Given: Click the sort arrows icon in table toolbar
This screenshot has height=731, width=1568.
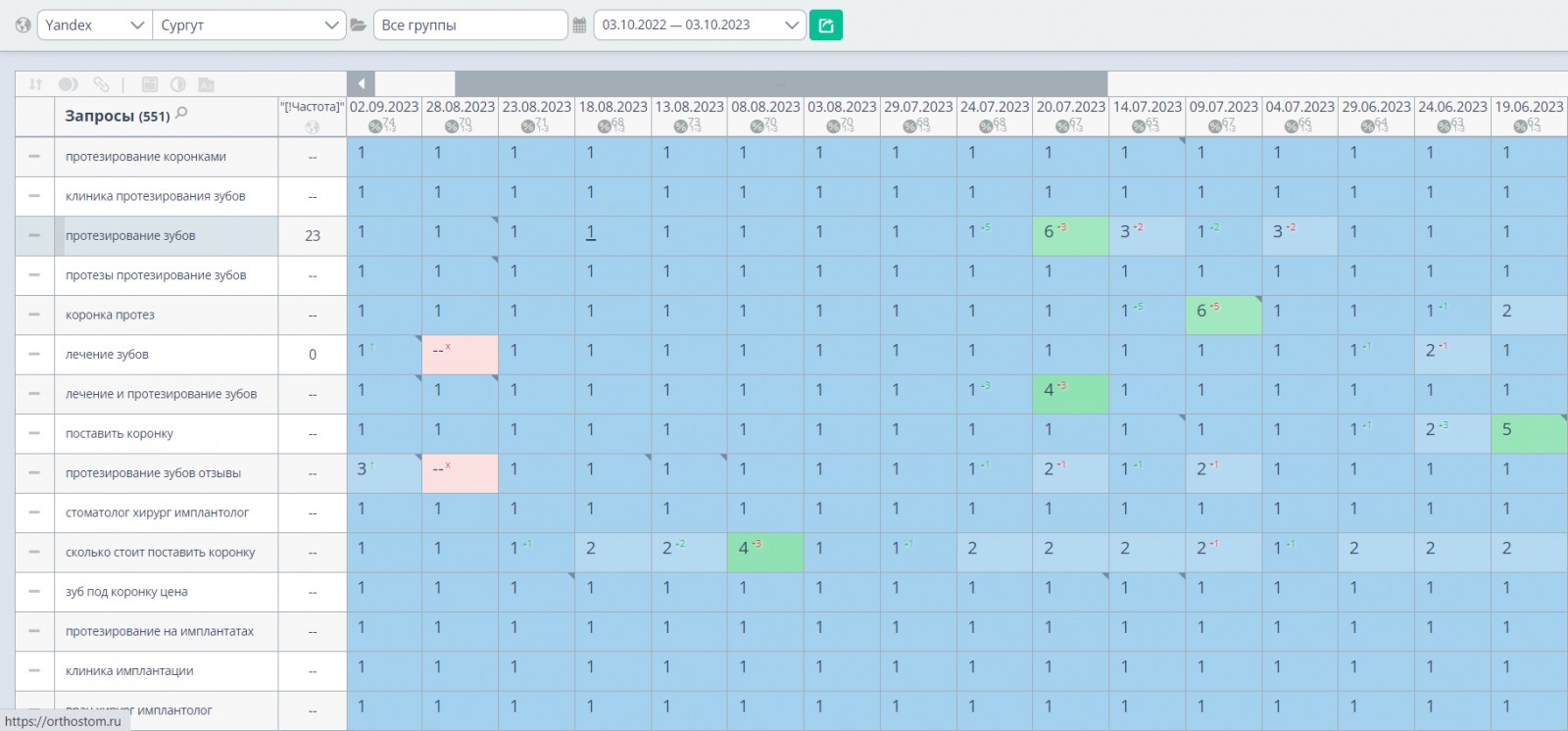Looking at the screenshot, I should (36, 84).
